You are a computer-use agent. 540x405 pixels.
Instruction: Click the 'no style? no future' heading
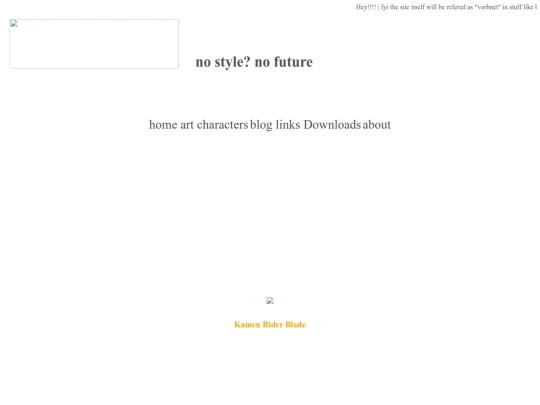254,62
